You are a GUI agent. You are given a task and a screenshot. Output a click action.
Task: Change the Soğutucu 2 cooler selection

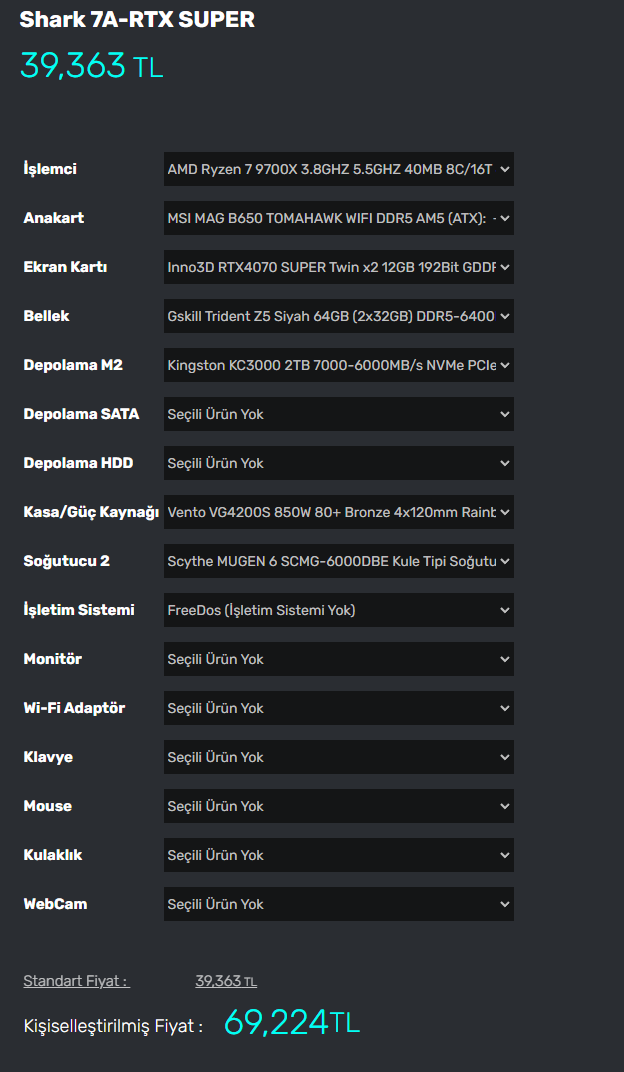tap(338, 561)
